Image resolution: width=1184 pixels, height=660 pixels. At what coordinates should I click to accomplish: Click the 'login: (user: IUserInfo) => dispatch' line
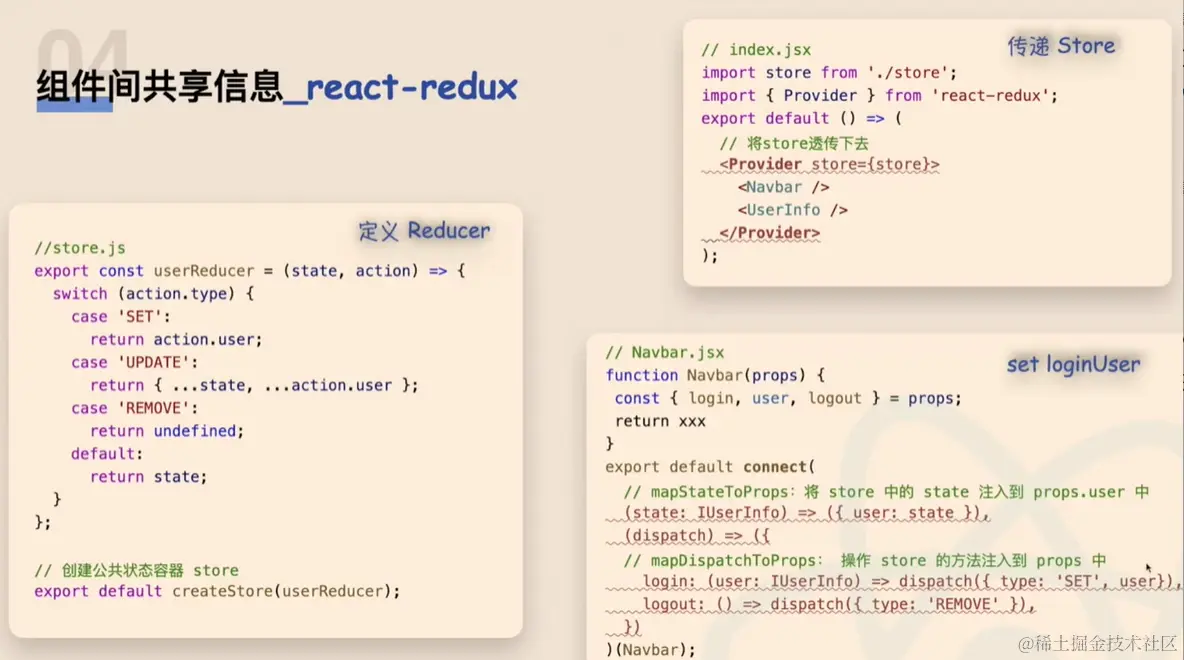point(911,581)
